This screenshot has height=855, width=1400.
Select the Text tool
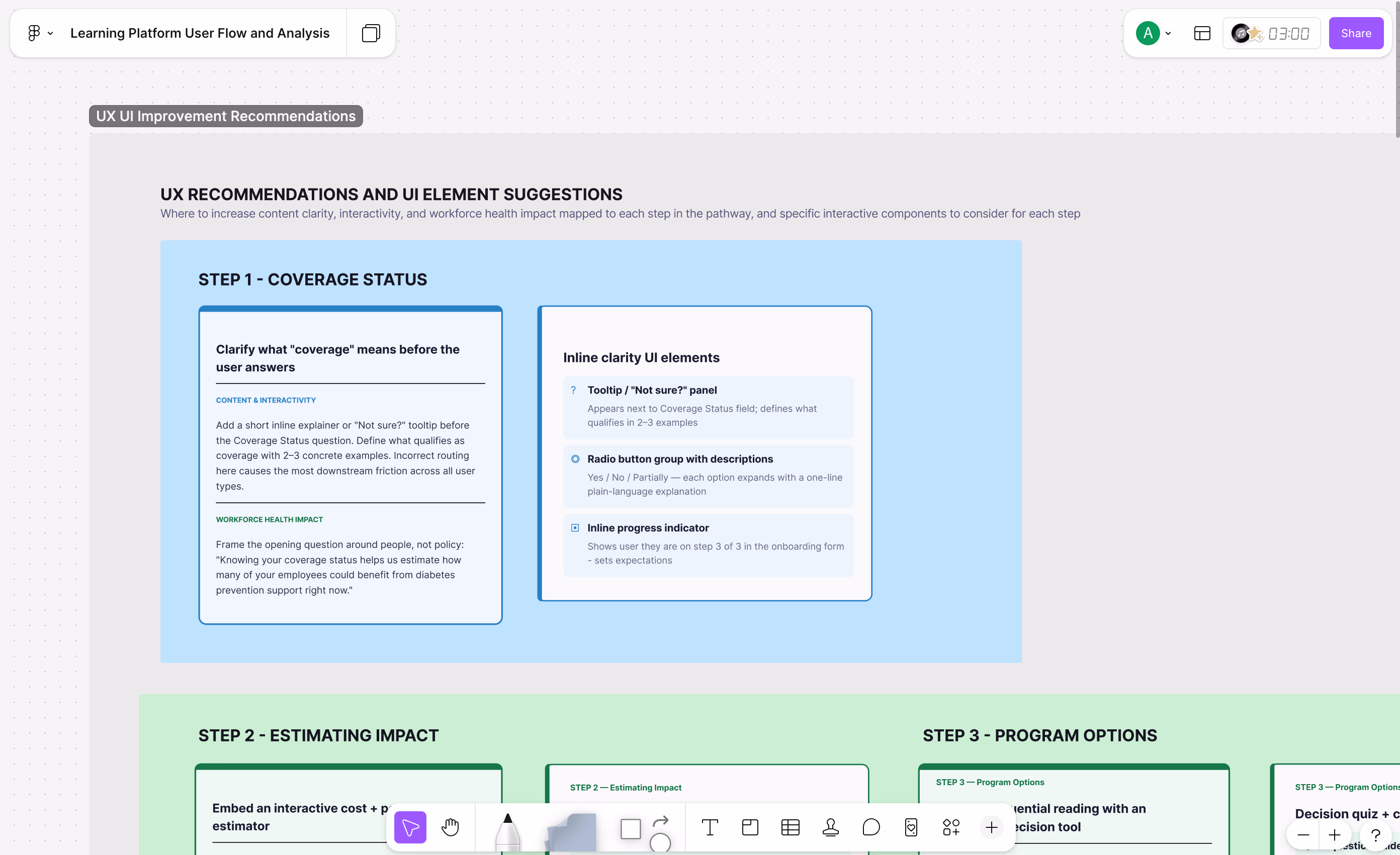coord(710,827)
